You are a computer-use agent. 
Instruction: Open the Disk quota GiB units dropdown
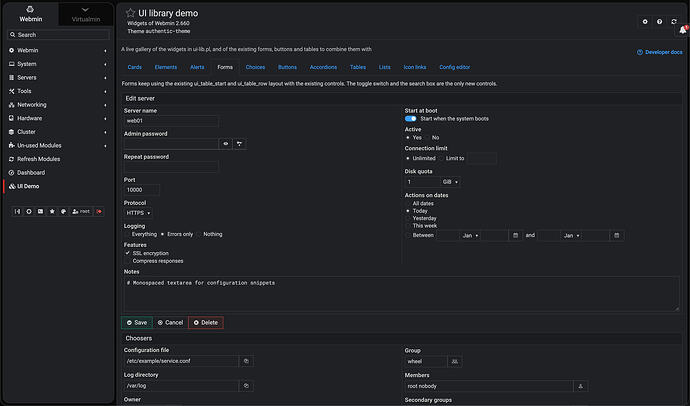pyautogui.click(x=451, y=182)
